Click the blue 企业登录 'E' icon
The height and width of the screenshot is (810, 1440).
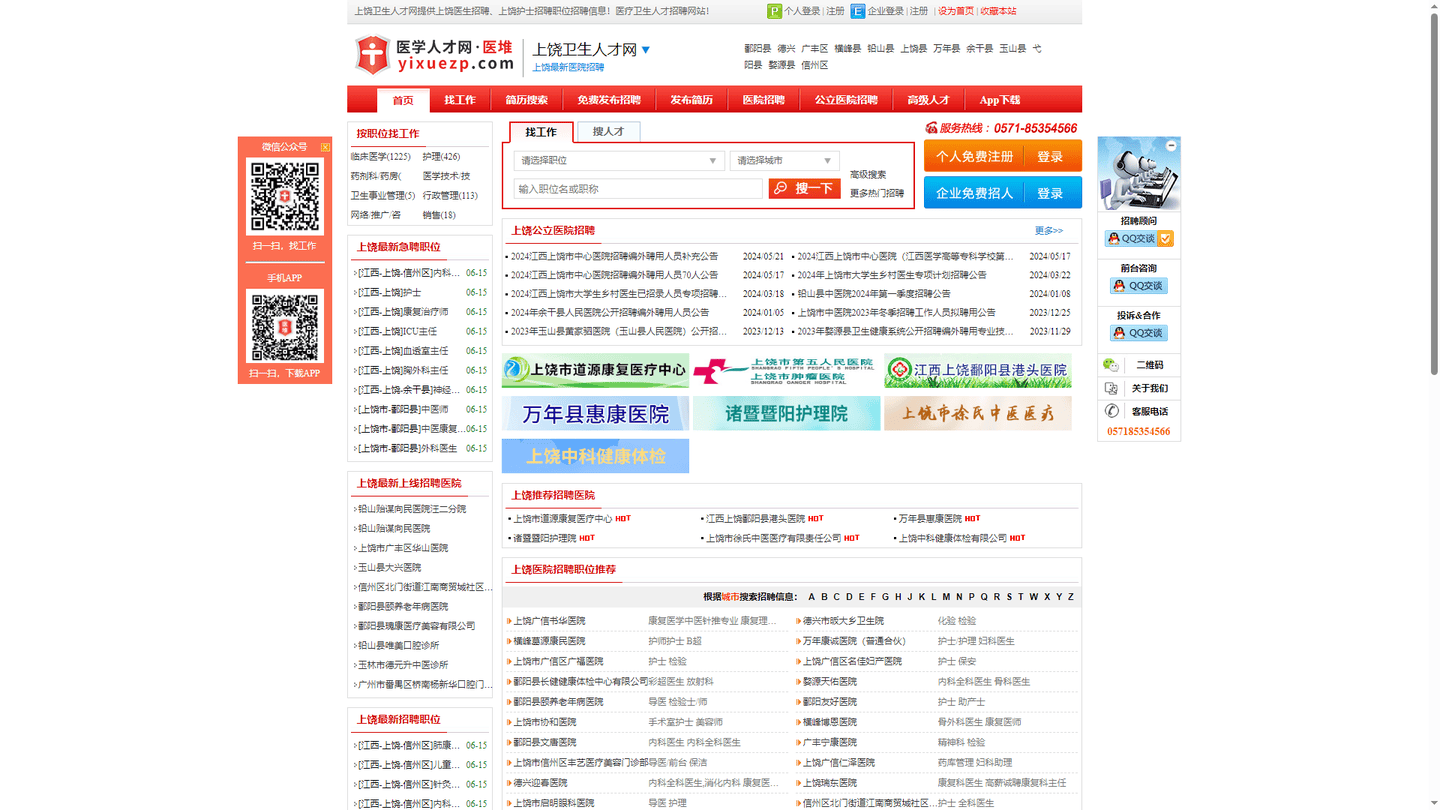pyautogui.click(x=857, y=11)
